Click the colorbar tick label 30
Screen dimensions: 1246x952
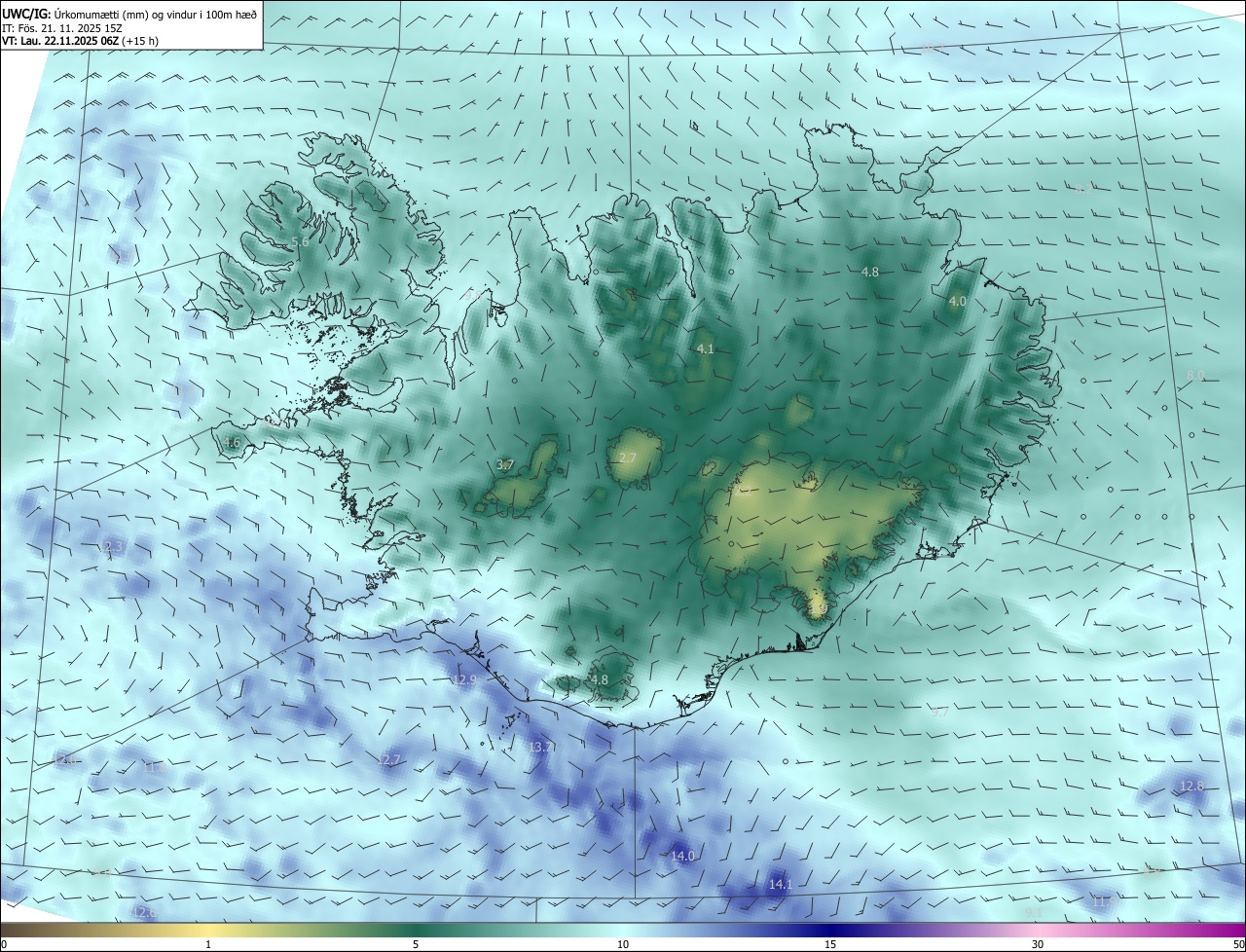pos(1038,944)
